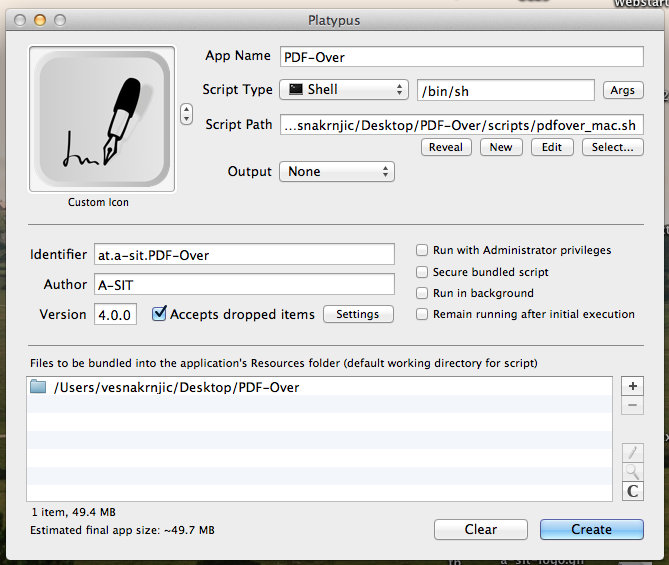Image resolution: width=669 pixels, height=565 pixels.
Task: Click the plus button to add bundled file
Action: (632, 386)
